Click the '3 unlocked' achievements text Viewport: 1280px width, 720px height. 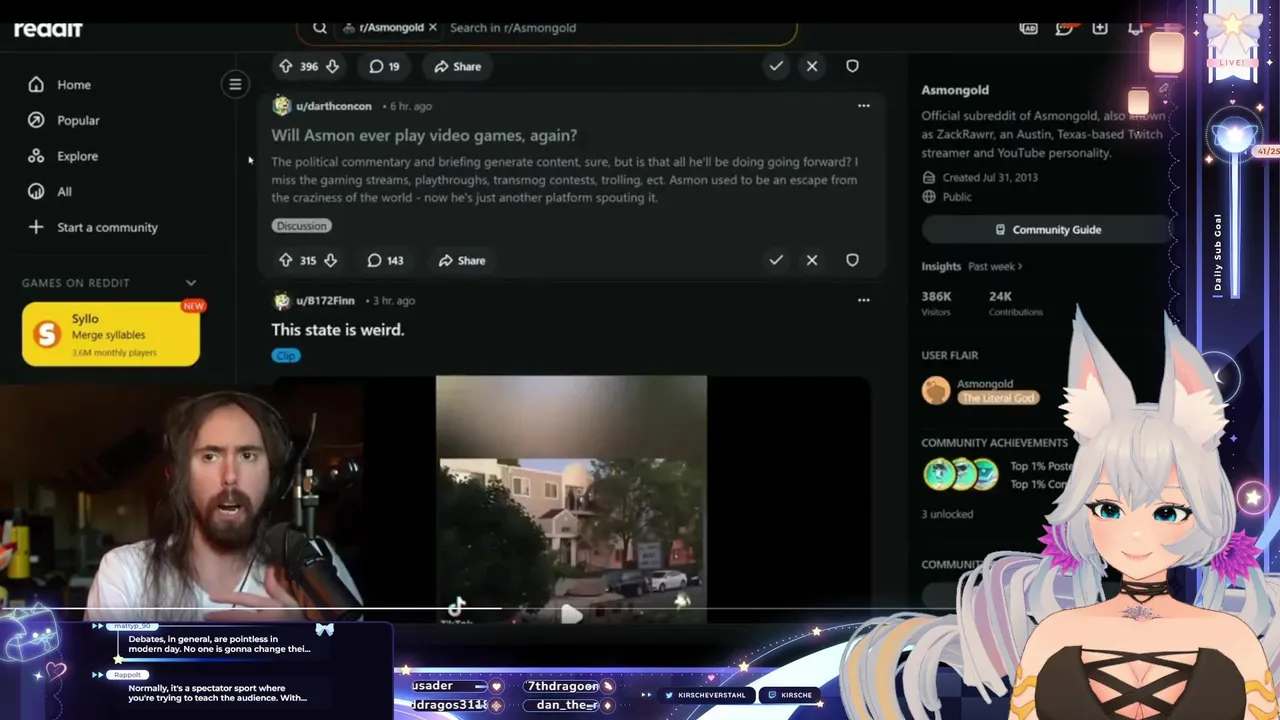pos(947,514)
